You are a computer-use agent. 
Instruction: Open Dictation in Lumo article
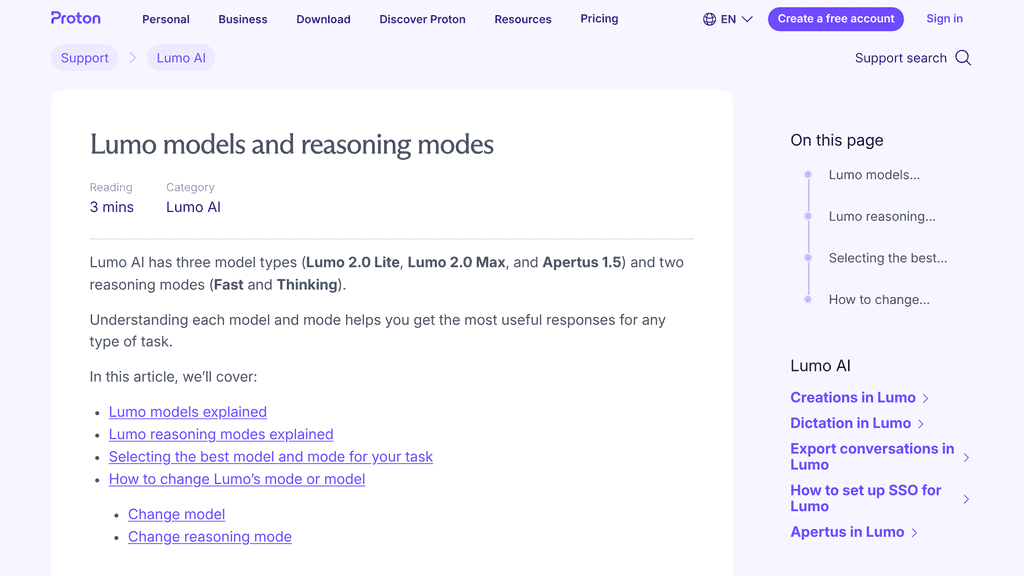[850, 423]
